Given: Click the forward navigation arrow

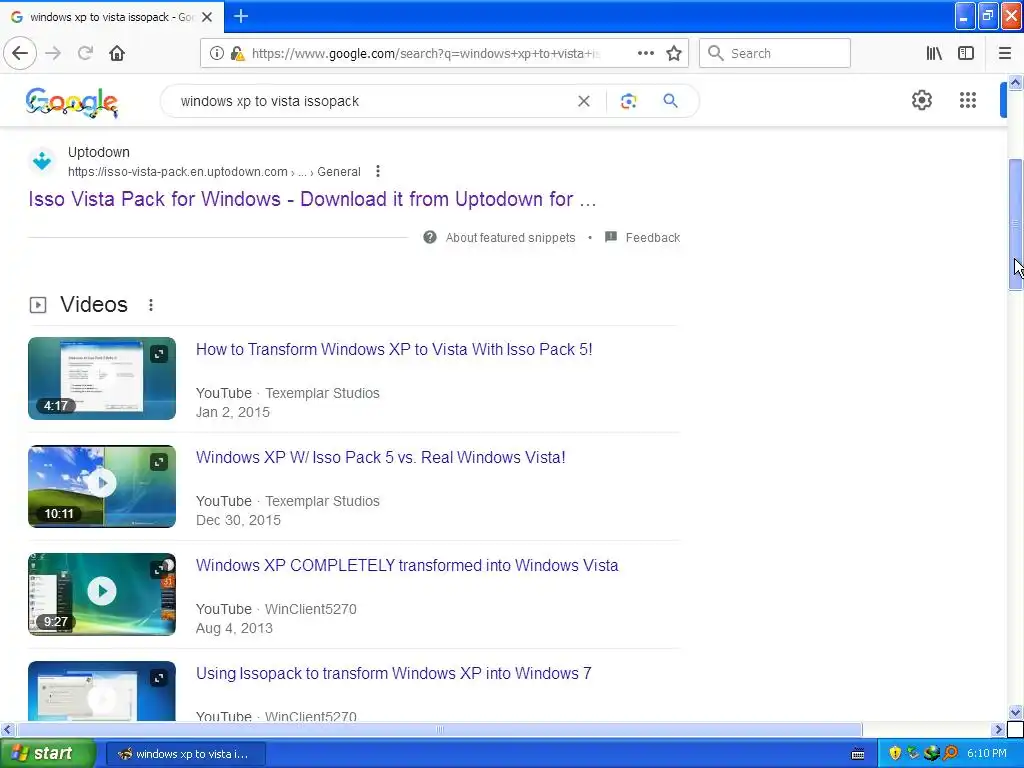Looking at the screenshot, I should (54, 54).
